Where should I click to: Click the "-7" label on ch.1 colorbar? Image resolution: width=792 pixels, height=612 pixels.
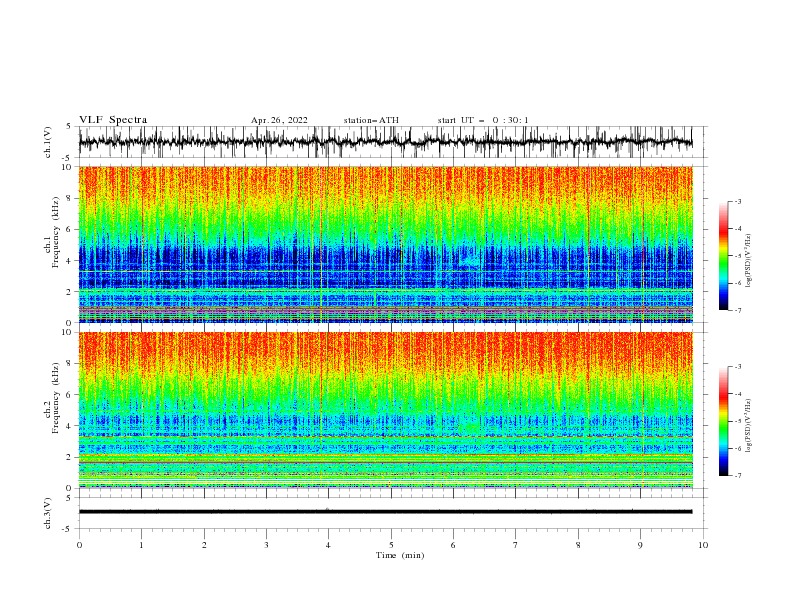738,310
